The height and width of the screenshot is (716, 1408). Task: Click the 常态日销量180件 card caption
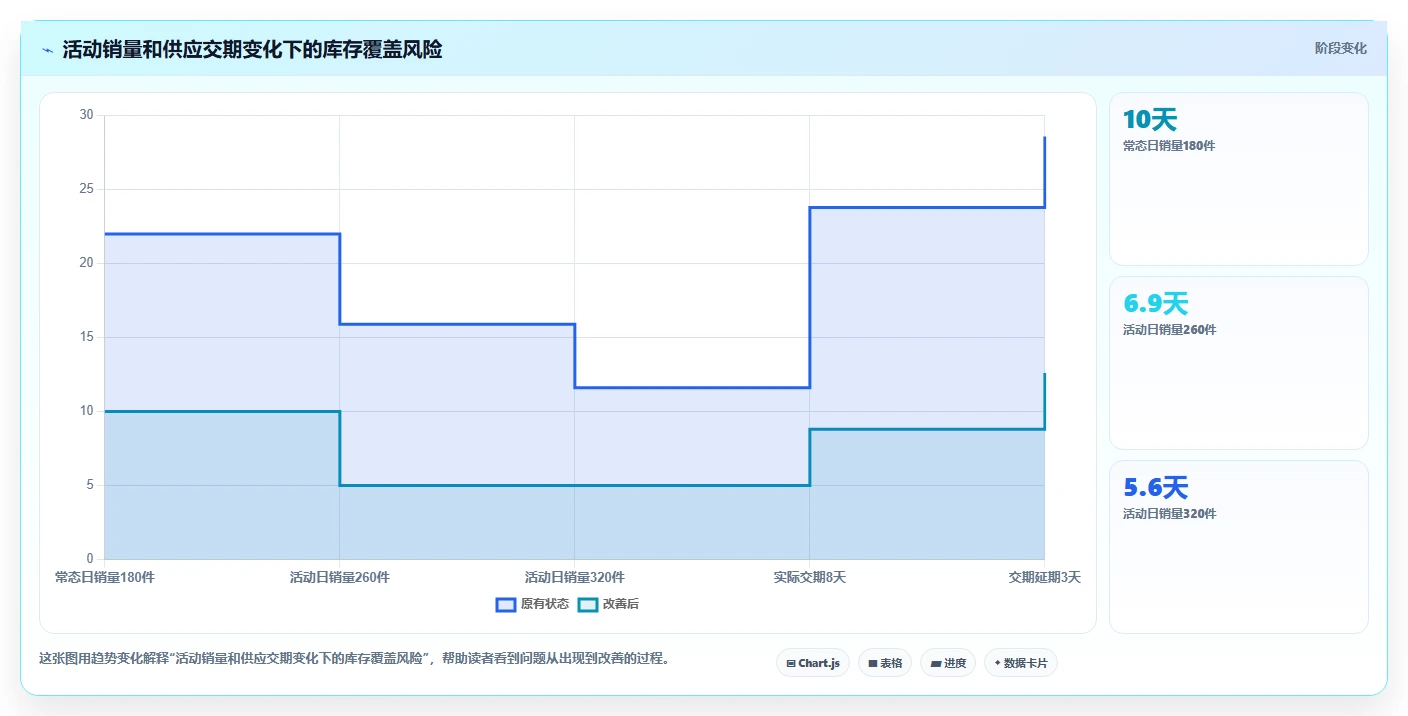click(x=1169, y=146)
